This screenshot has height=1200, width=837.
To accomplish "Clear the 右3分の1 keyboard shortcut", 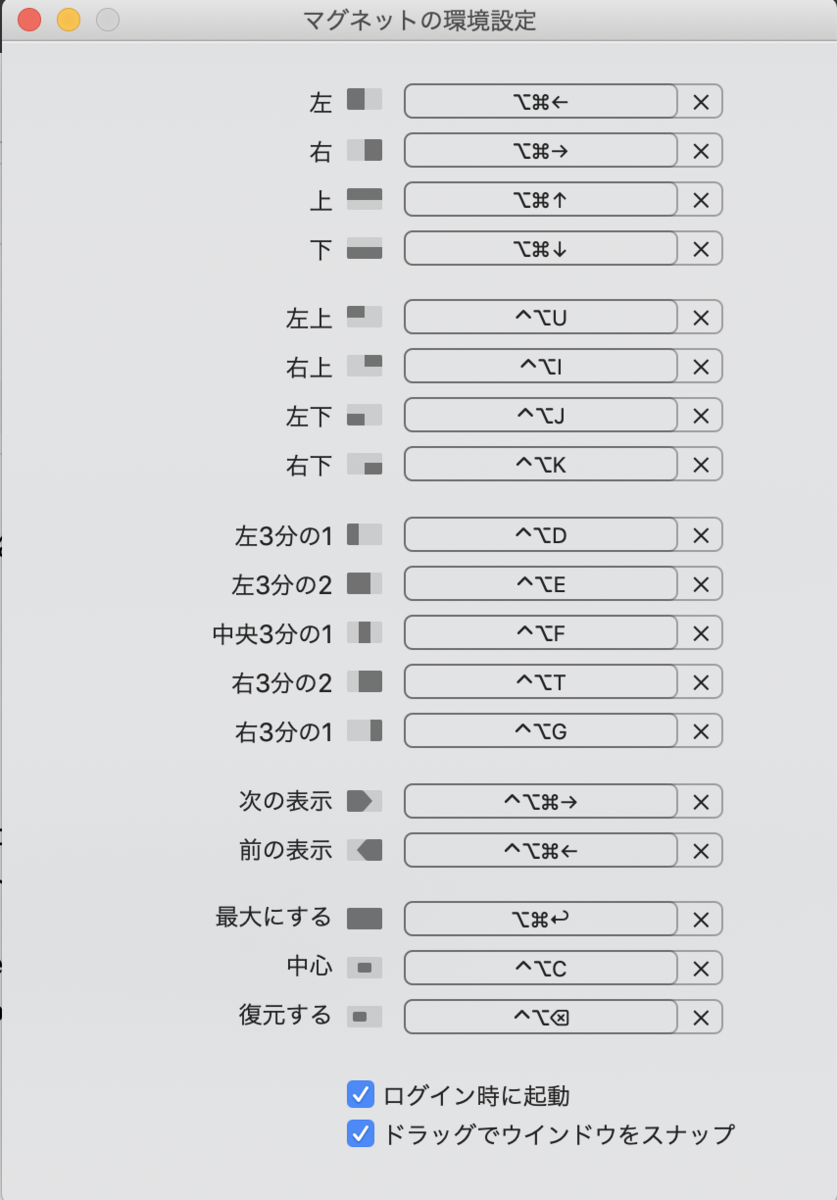I will pyautogui.click(x=701, y=731).
